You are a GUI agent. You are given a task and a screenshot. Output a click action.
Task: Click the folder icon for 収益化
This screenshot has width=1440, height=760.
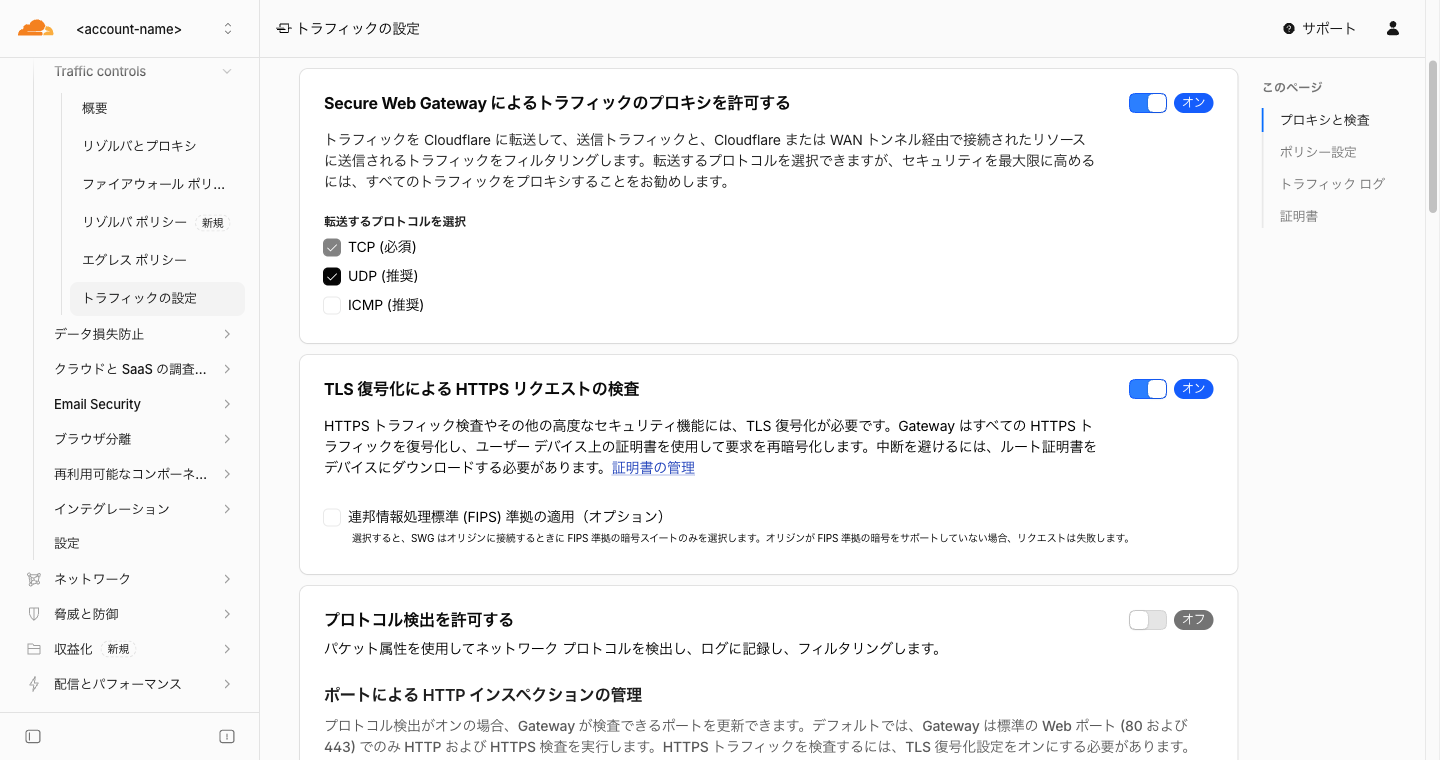point(34,649)
